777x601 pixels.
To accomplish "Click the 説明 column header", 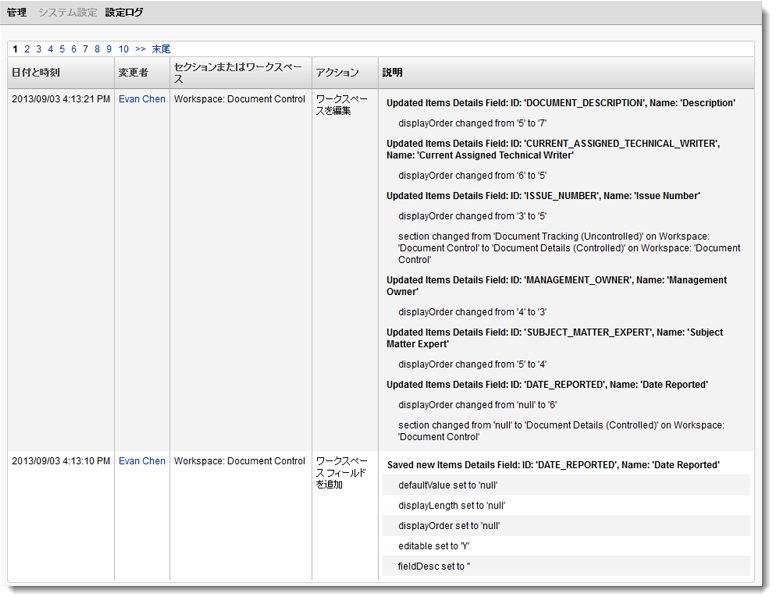I will coord(566,73).
